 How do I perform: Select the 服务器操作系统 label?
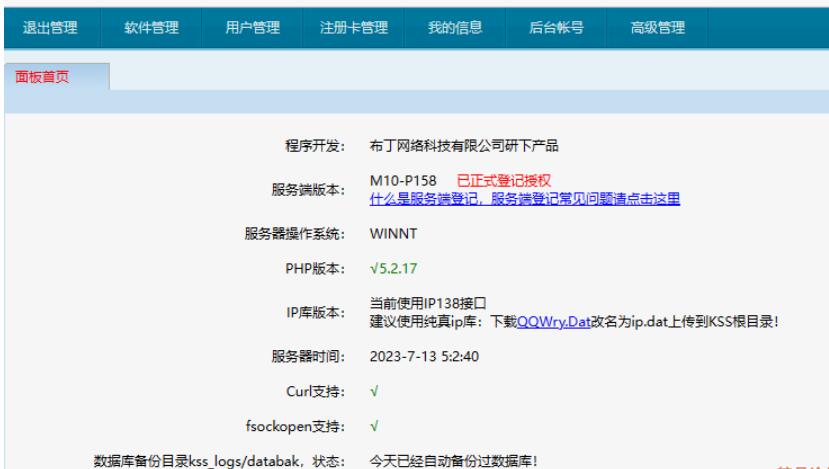point(294,234)
